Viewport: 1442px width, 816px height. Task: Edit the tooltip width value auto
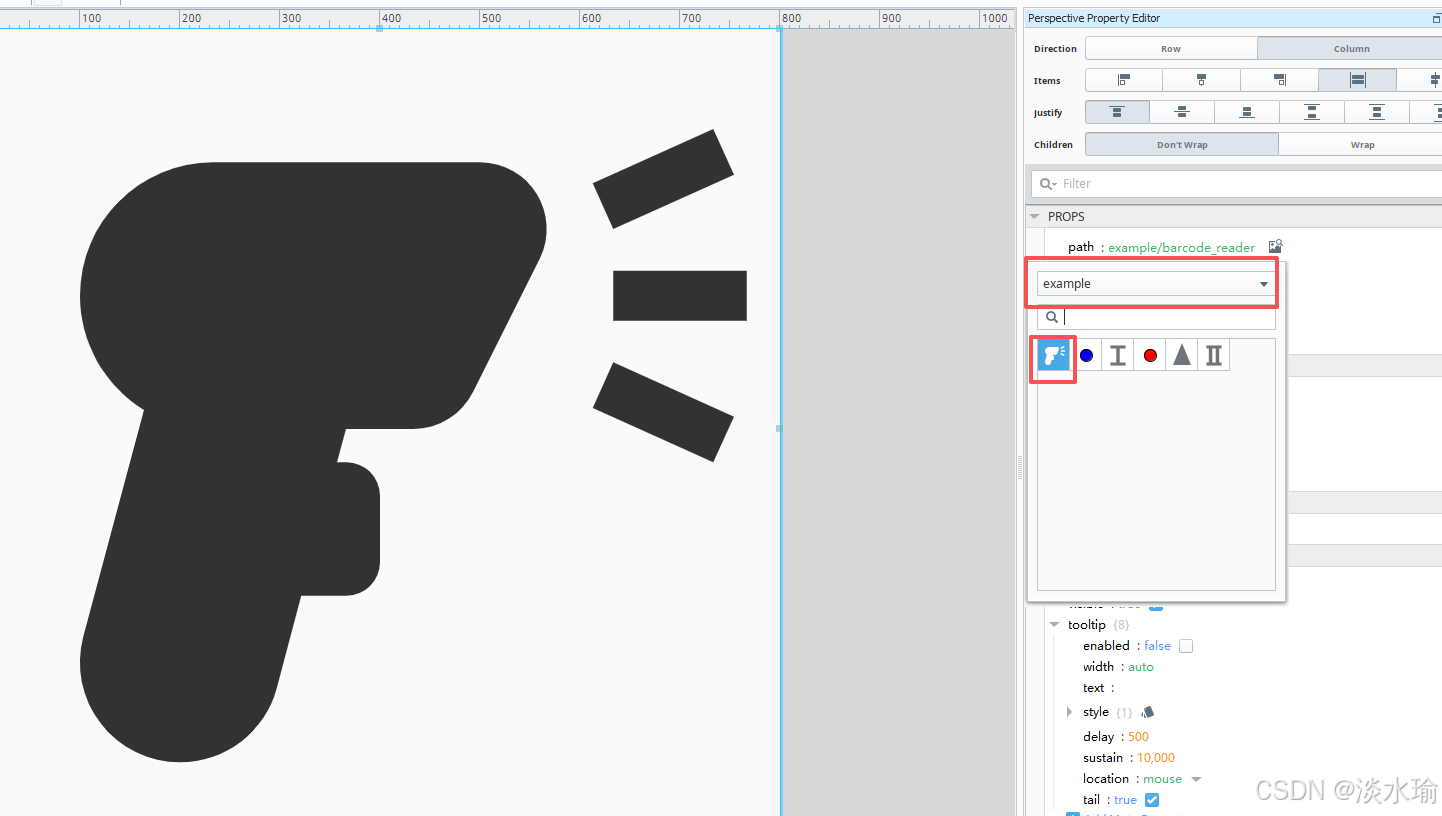point(1141,667)
